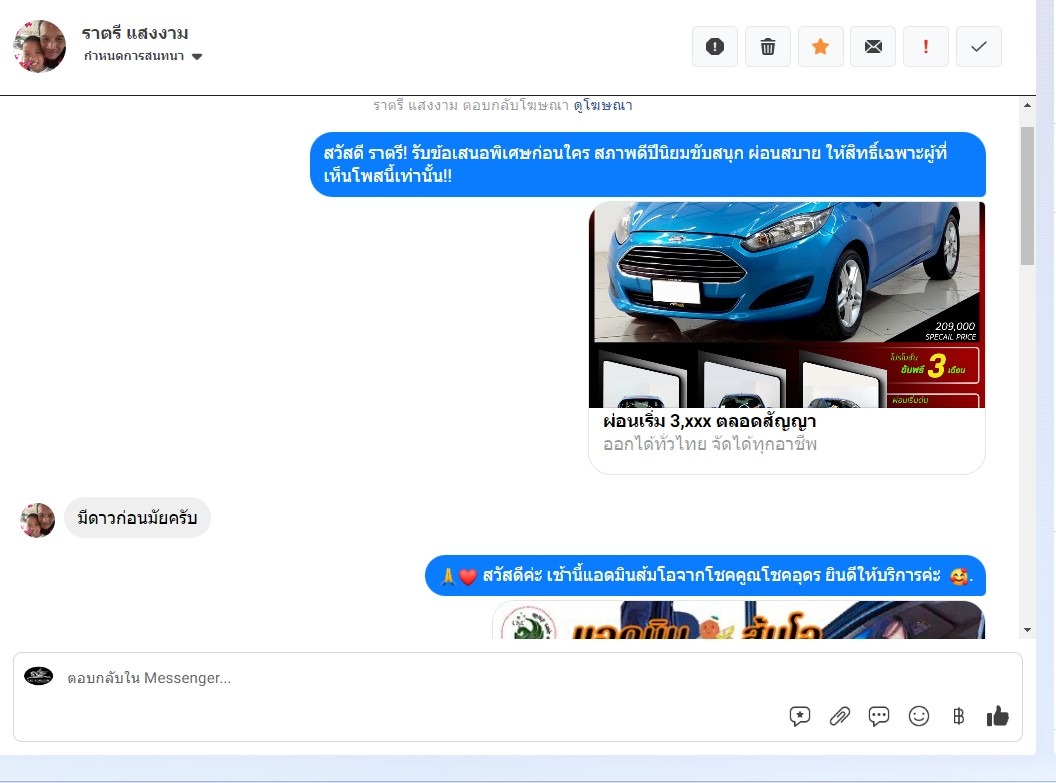
Task: Mark conversation done with the checkmark
Action: click(x=979, y=47)
